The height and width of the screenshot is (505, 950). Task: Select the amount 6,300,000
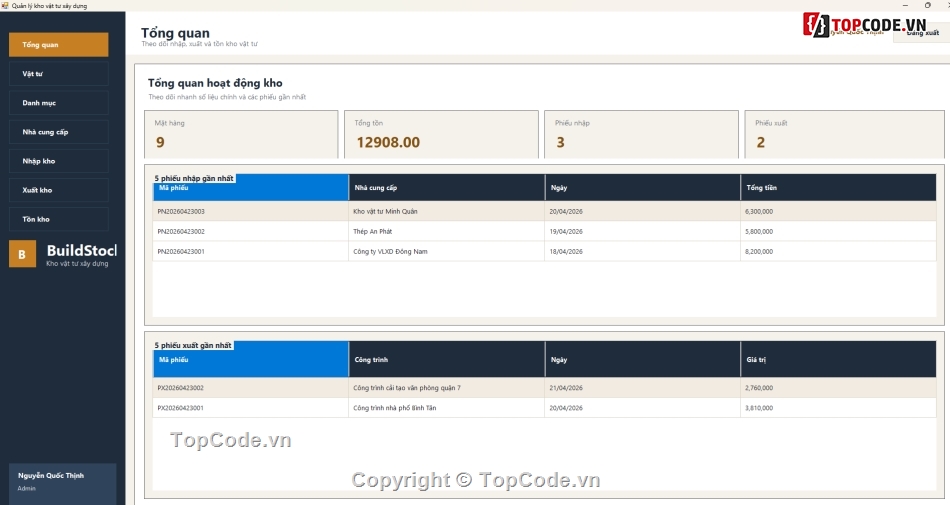coord(838,211)
